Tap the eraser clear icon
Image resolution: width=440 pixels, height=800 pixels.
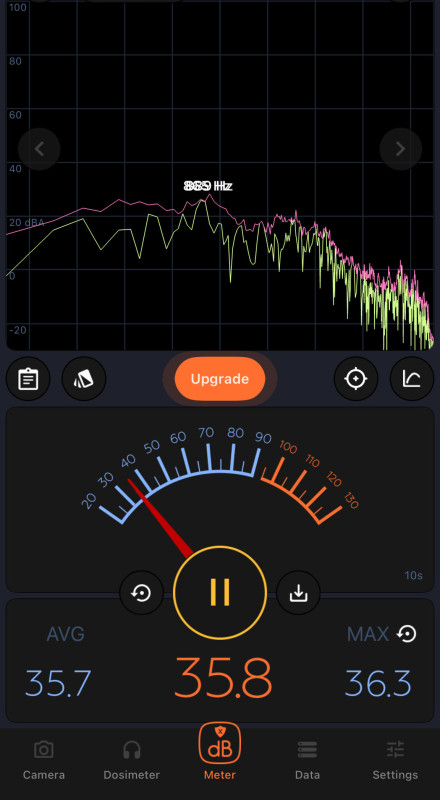click(84, 379)
